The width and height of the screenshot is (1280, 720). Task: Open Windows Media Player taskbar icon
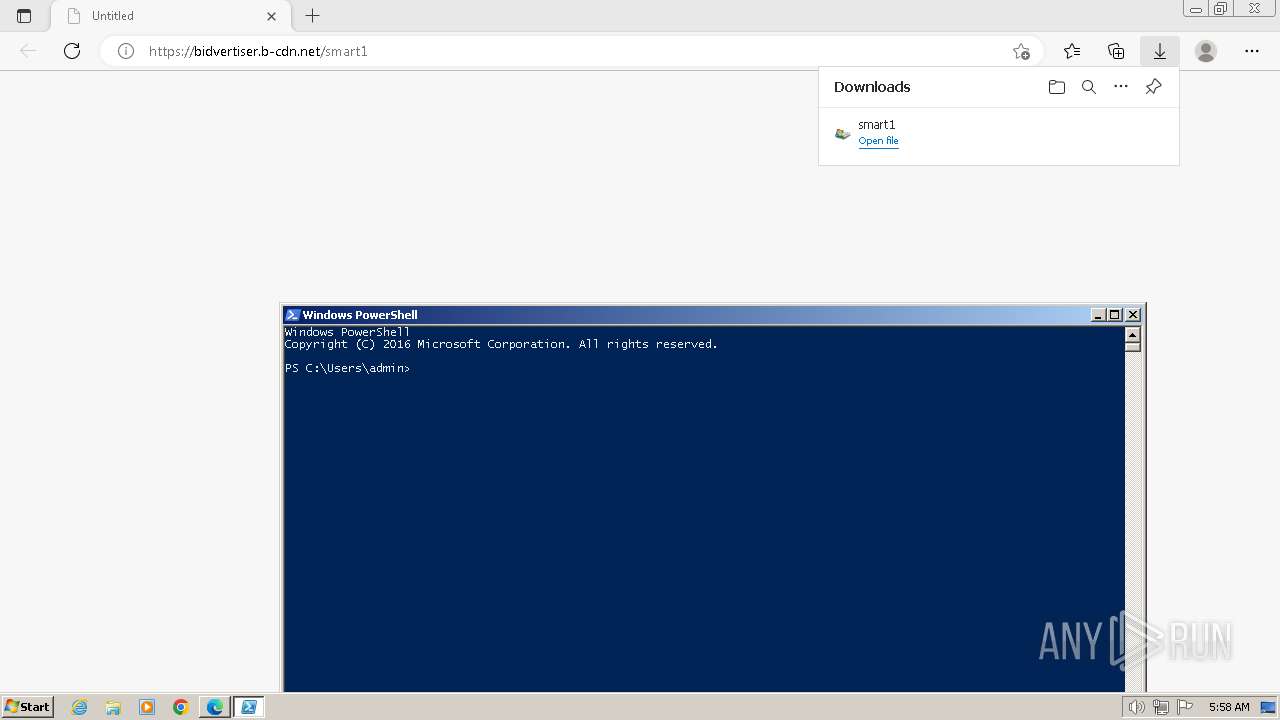[147, 707]
